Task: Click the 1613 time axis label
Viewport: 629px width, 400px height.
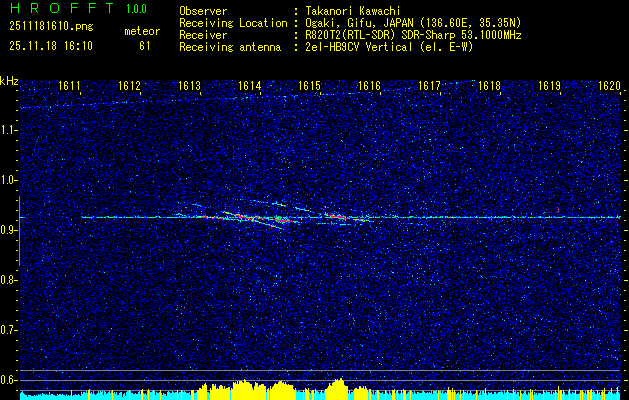Action: coord(189,85)
